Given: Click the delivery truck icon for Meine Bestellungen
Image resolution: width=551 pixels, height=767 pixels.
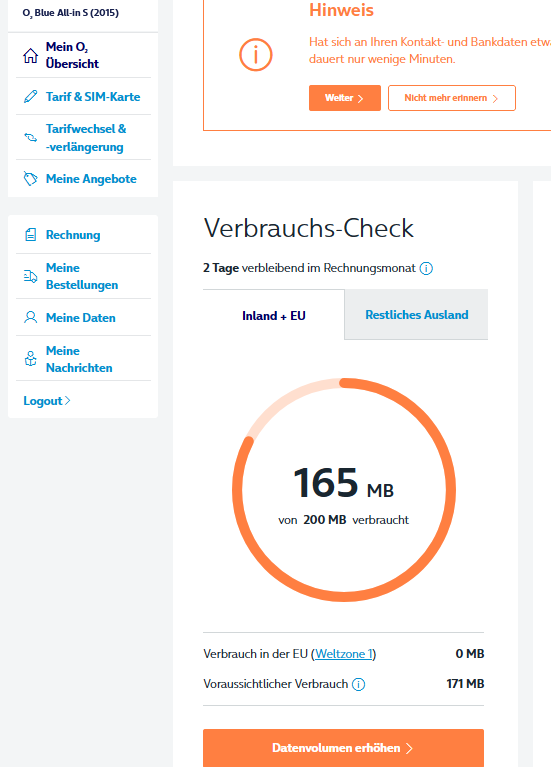Looking at the screenshot, I should (x=30, y=276).
